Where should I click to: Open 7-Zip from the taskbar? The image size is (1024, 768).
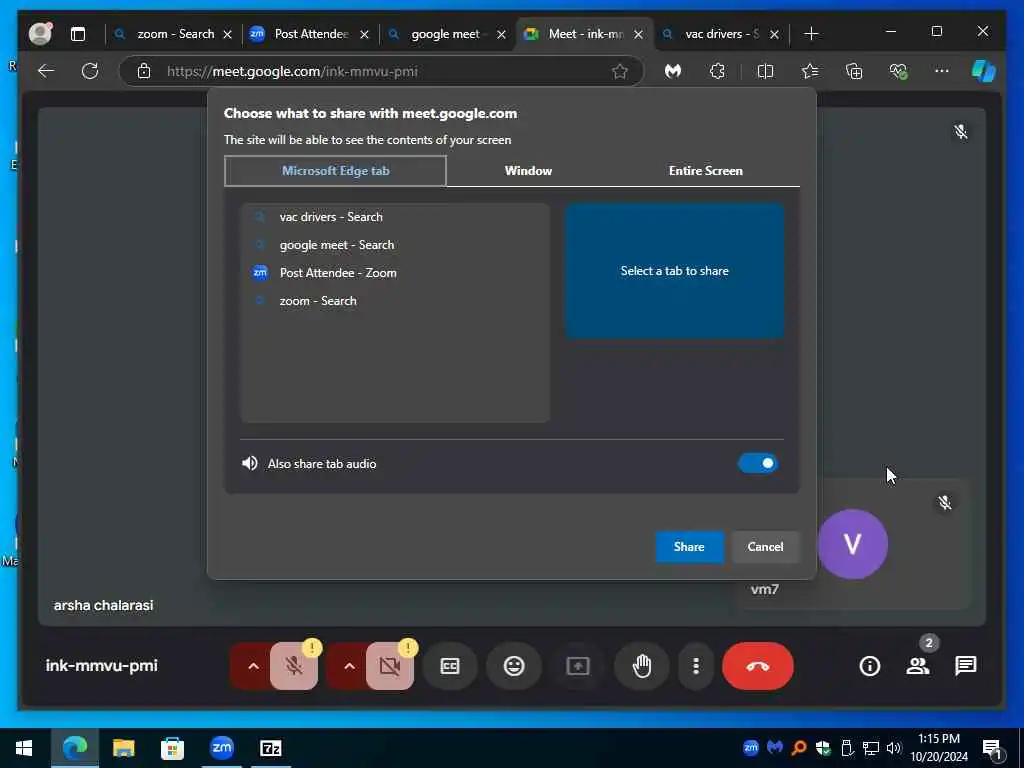270,748
